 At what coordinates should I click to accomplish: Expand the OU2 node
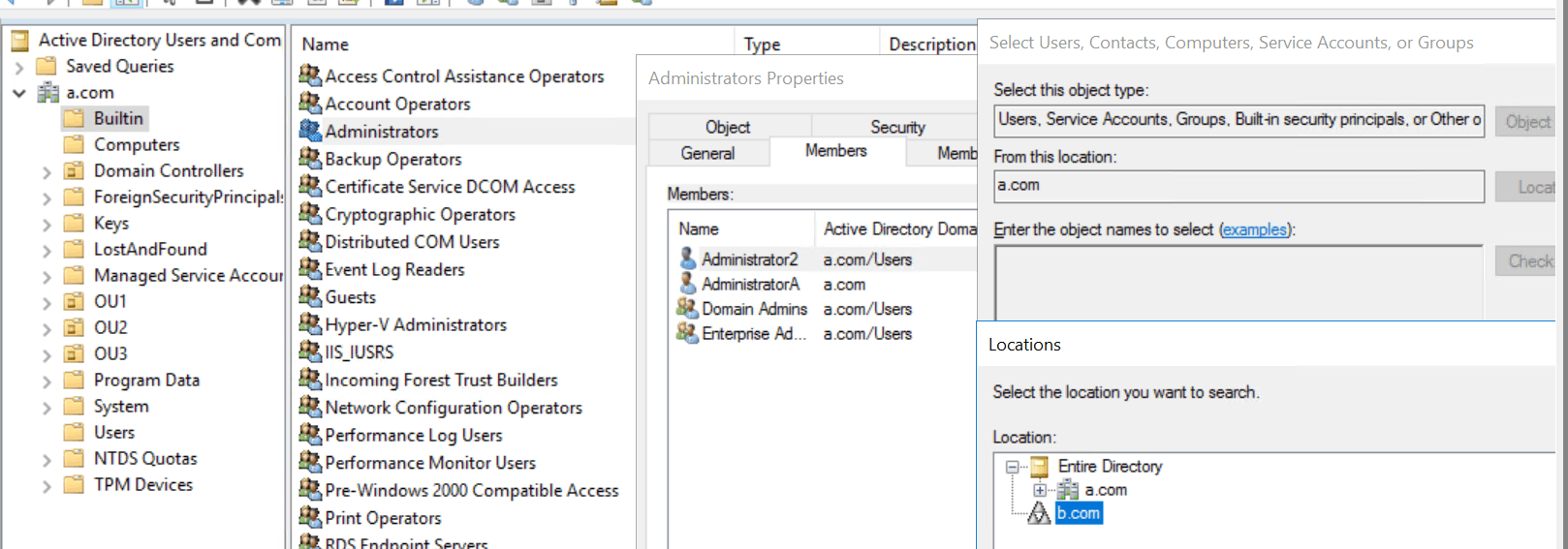pyautogui.click(x=47, y=328)
